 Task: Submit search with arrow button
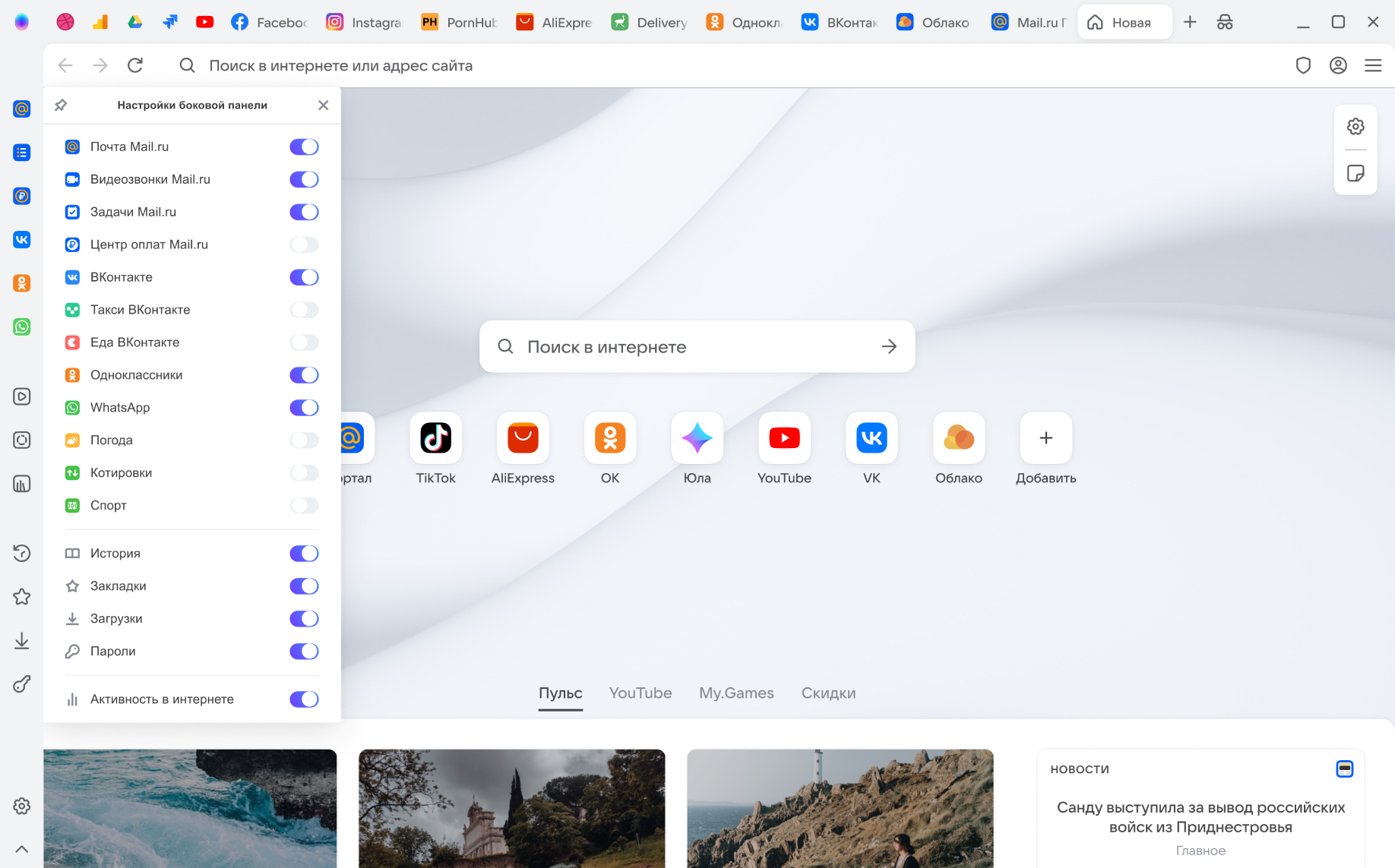[889, 346]
